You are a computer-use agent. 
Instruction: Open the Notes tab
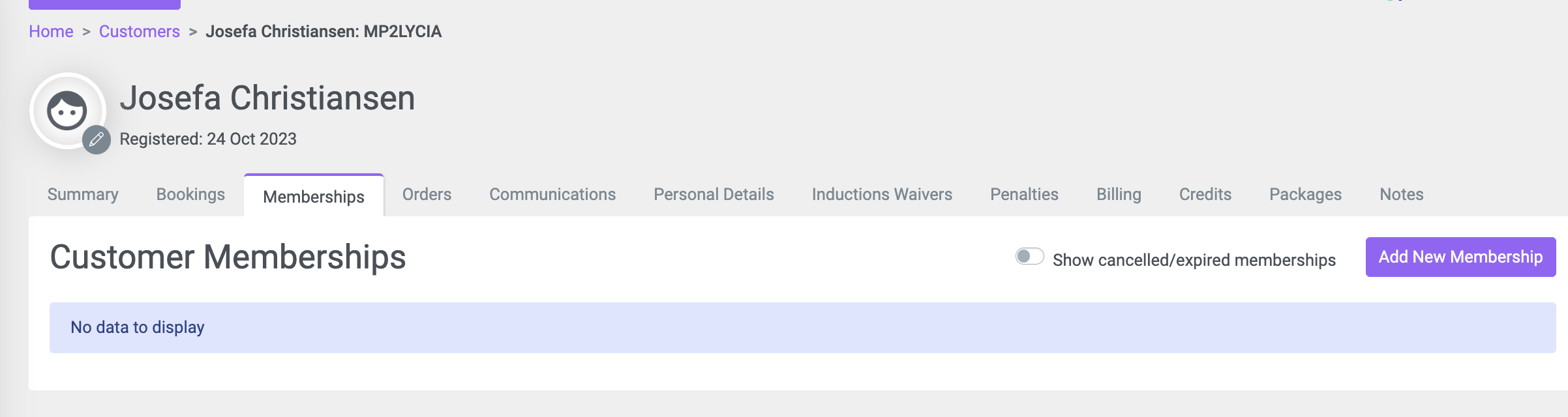[1401, 194]
